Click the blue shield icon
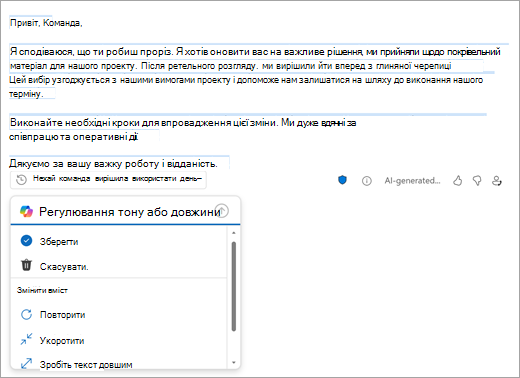This screenshot has height=378, width=520. [x=342, y=180]
